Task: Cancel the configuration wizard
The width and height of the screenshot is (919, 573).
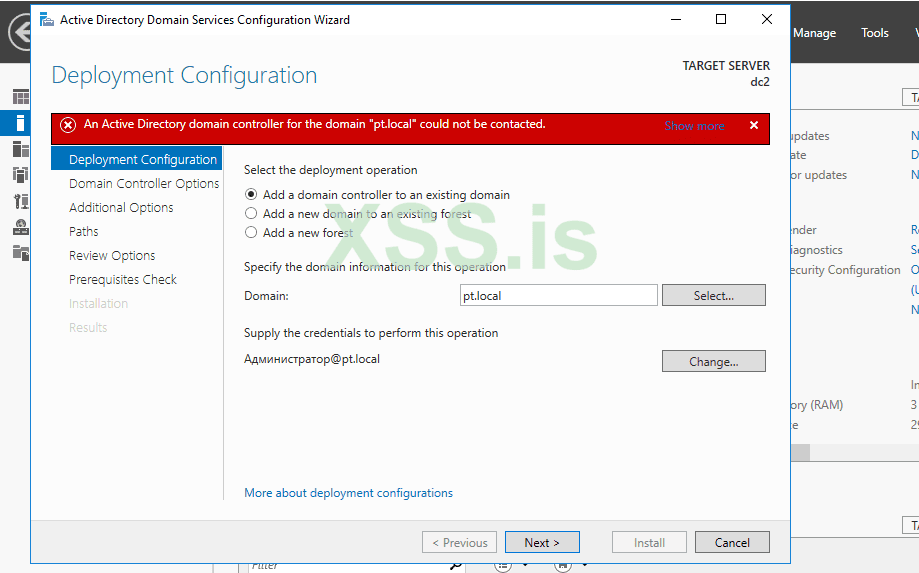Action: [732, 543]
